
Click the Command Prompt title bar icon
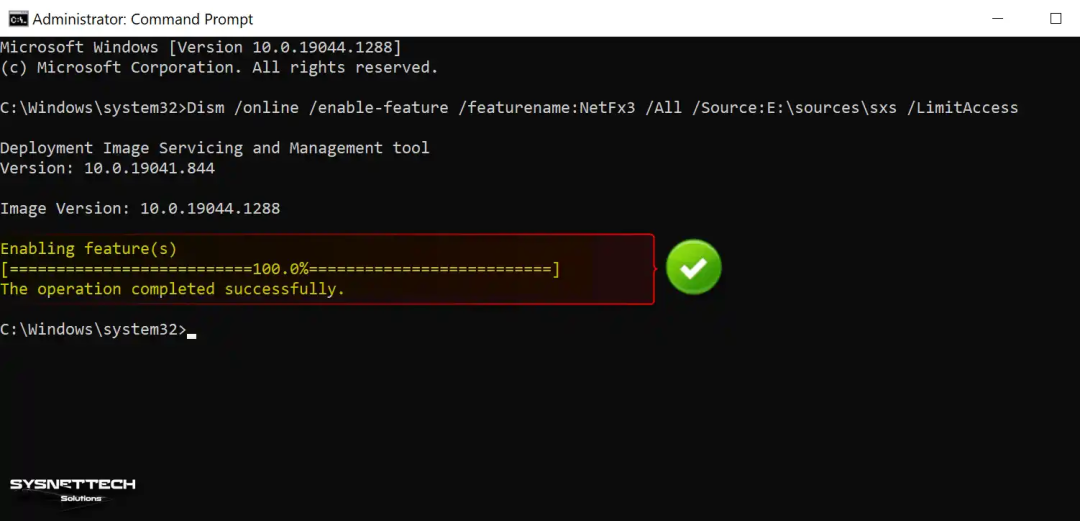pyautogui.click(x=17, y=18)
